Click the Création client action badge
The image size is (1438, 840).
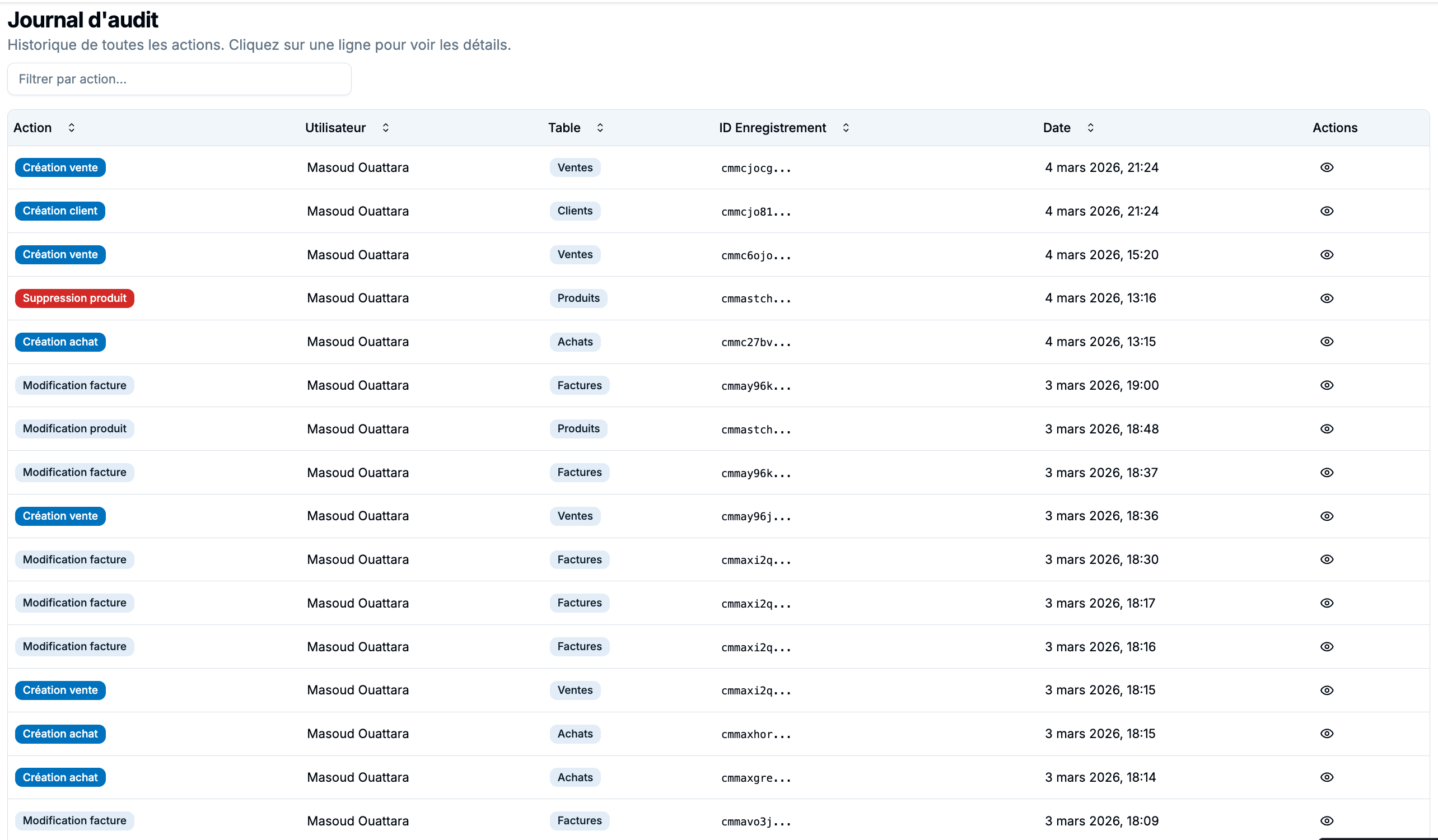60,211
